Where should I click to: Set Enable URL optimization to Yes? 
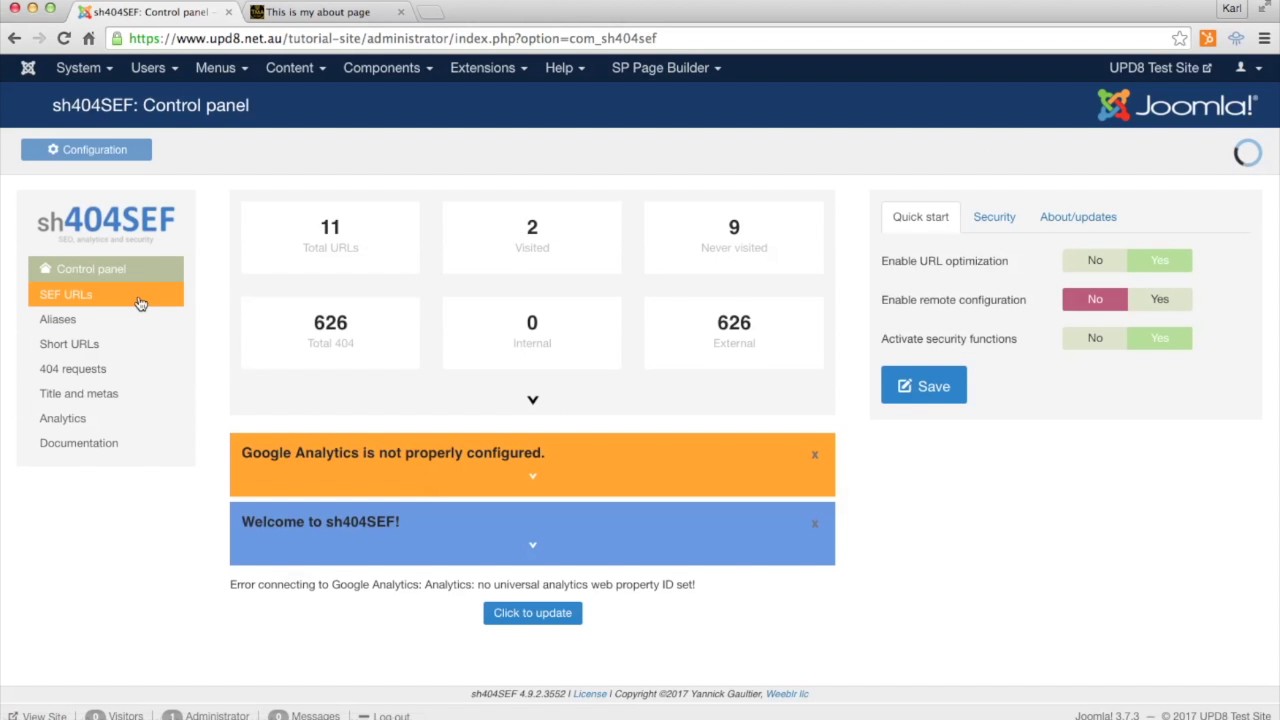point(1160,261)
